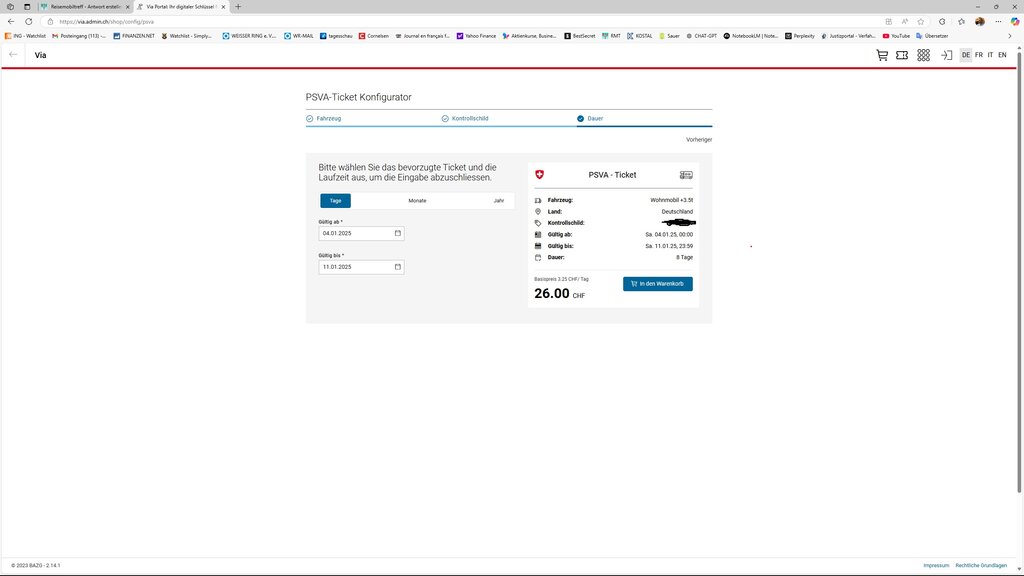
Task: Select the Via Portal browser tab
Action: (181, 7)
